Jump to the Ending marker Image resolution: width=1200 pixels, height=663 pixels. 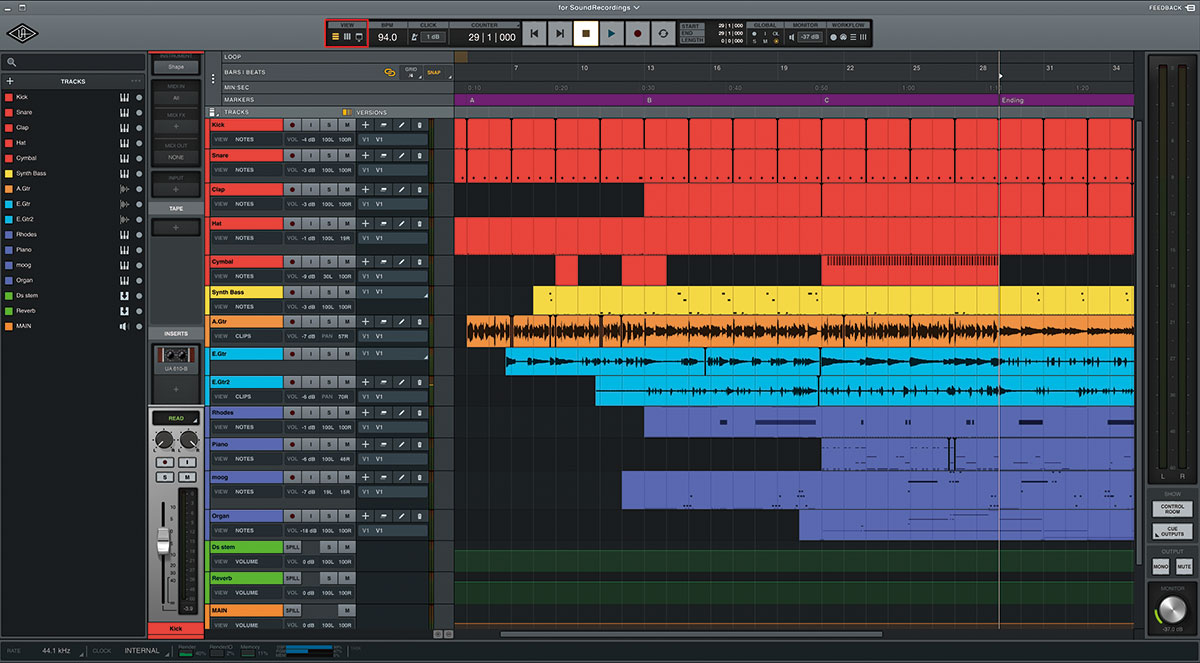(x=1013, y=100)
